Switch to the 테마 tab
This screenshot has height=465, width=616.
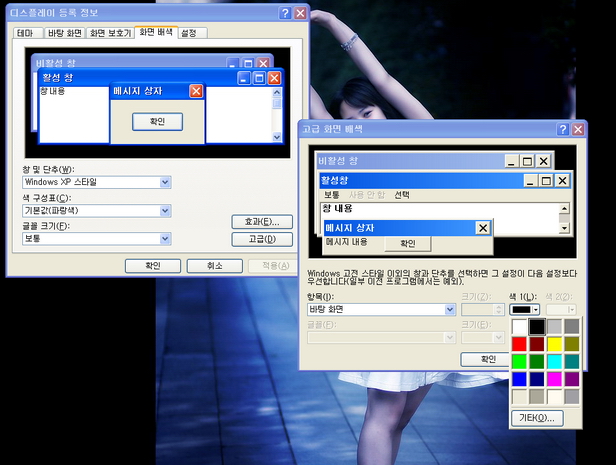coord(26,33)
